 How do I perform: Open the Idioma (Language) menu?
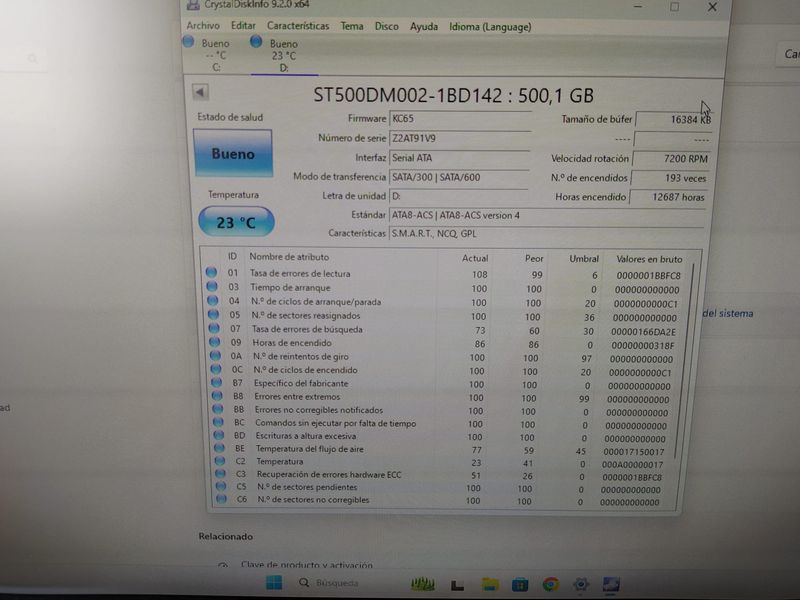[490, 27]
